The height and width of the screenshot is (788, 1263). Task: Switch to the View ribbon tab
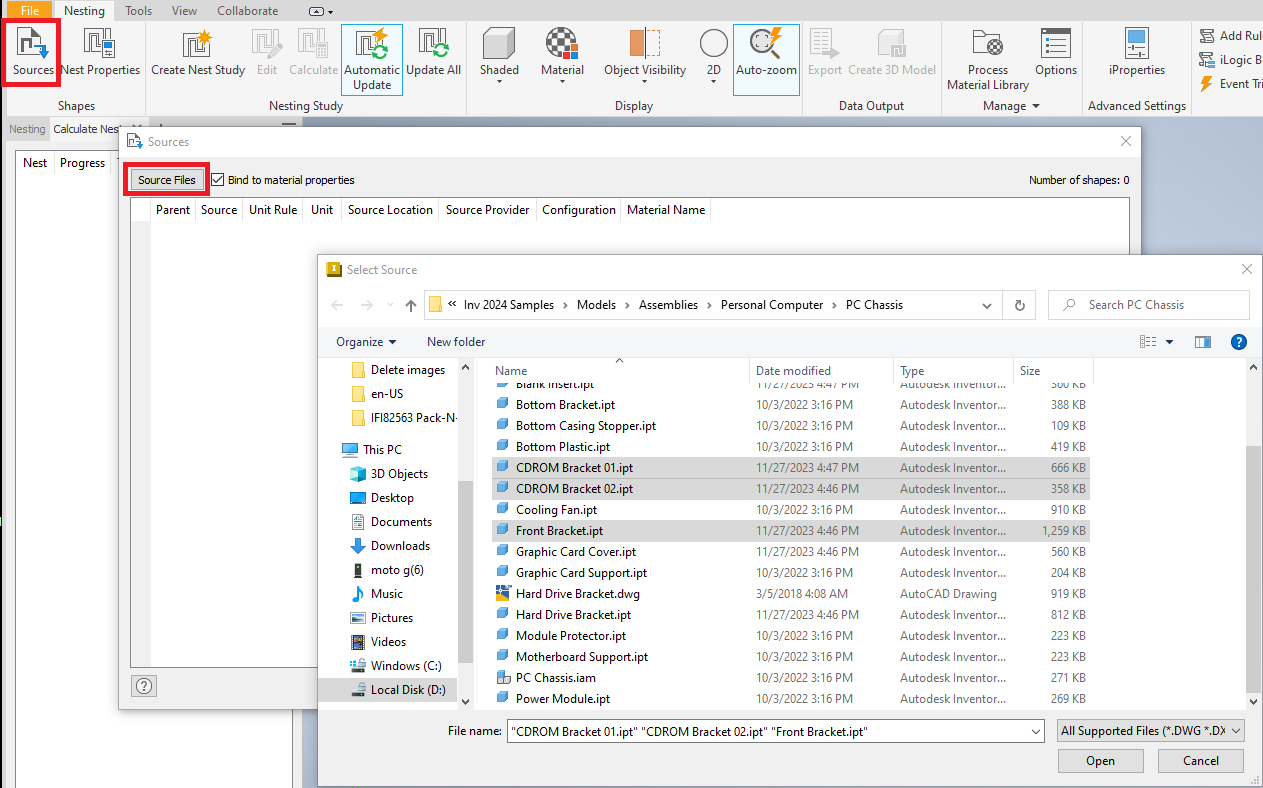click(x=184, y=11)
